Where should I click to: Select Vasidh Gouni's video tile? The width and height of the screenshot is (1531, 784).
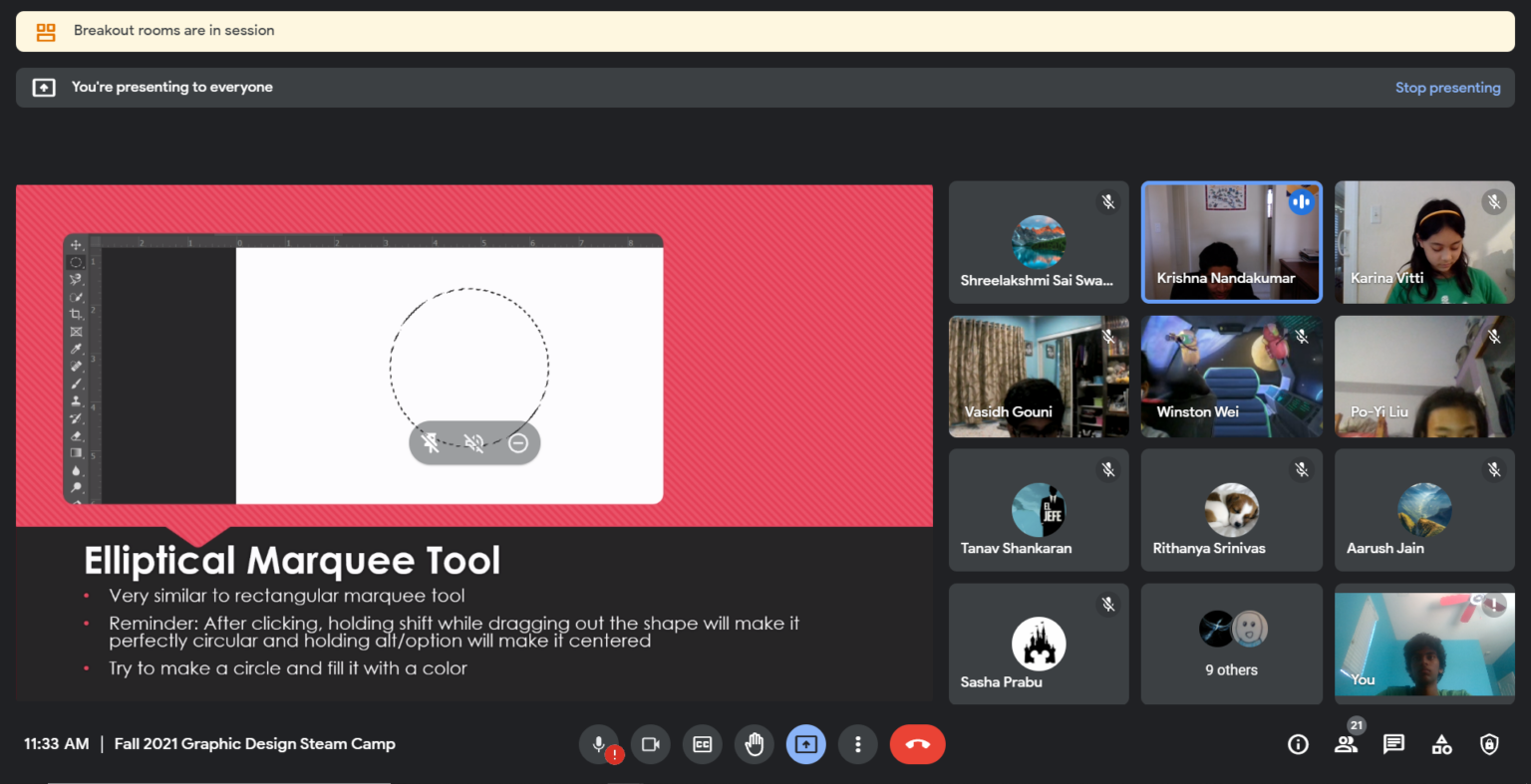[1039, 377]
